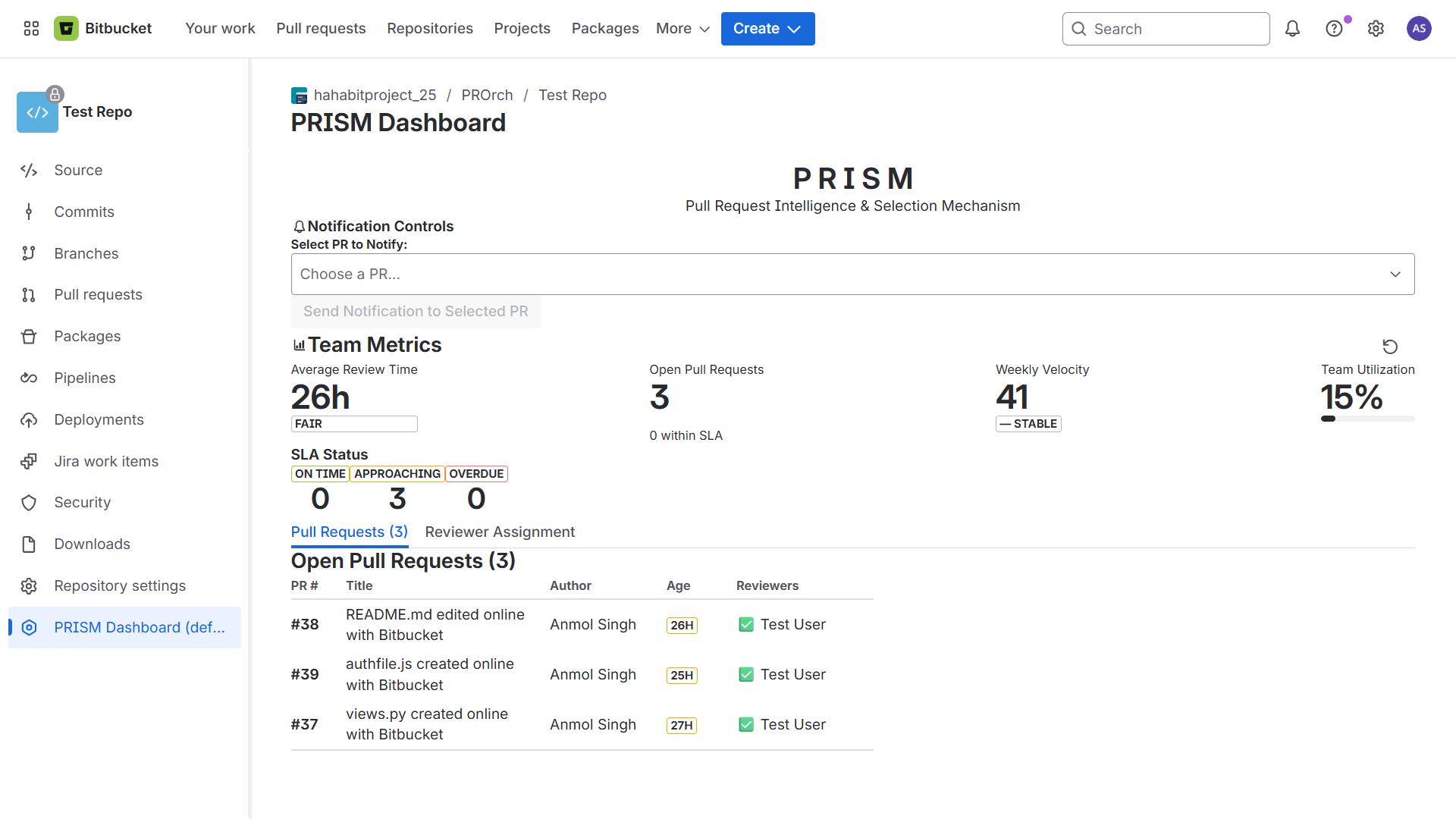Click the help question mark icon
Viewport: 1456px width, 819px height.
tap(1334, 29)
